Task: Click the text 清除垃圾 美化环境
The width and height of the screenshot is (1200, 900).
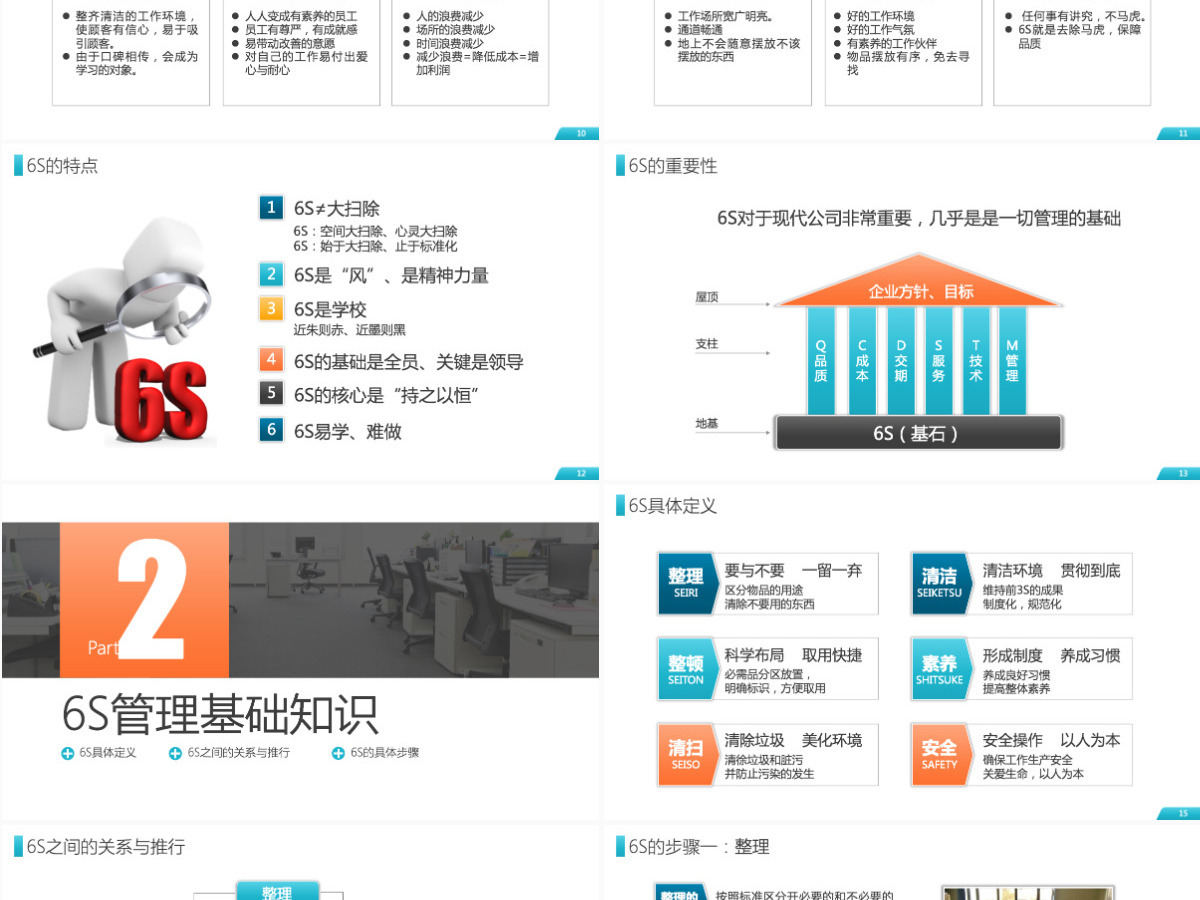Action: [x=793, y=741]
